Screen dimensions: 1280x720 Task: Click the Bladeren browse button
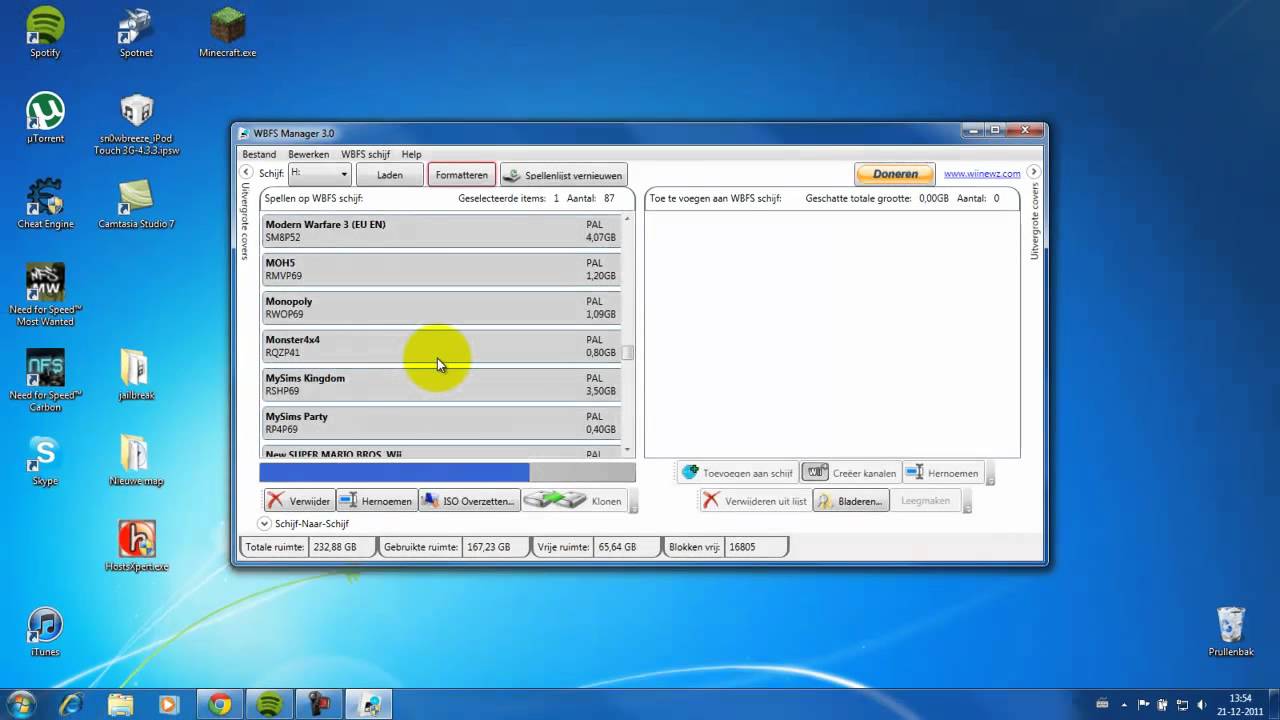point(851,501)
